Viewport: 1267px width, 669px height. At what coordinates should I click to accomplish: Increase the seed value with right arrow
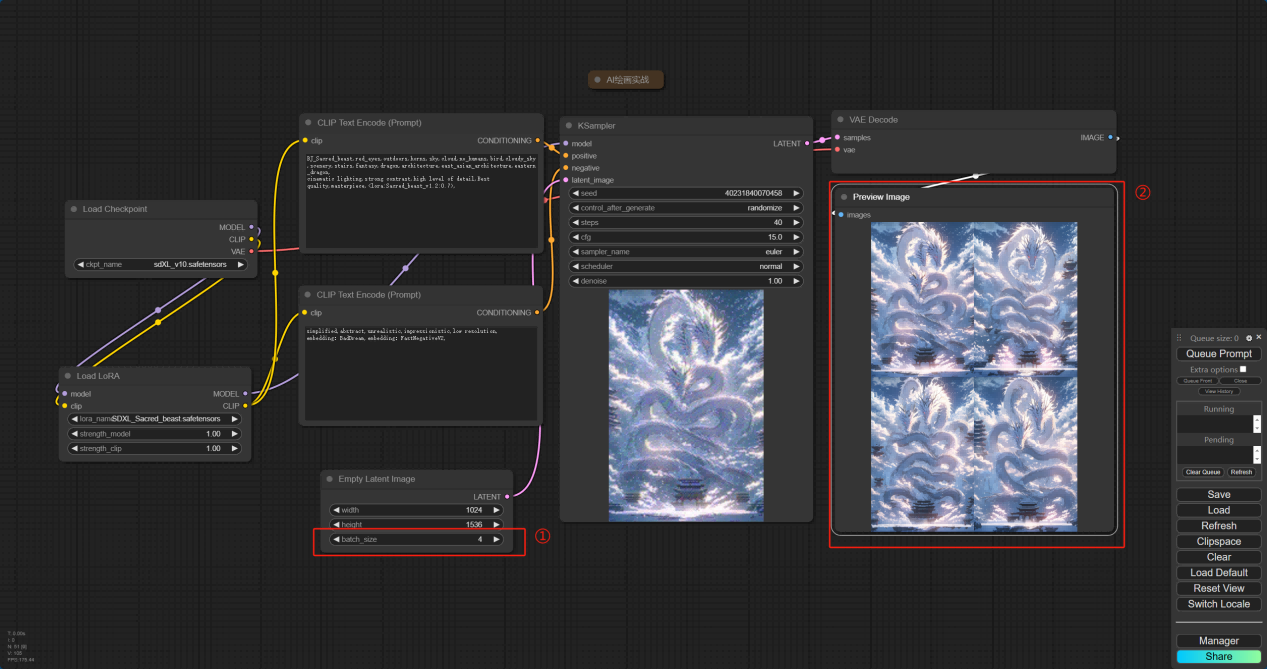click(796, 193)
